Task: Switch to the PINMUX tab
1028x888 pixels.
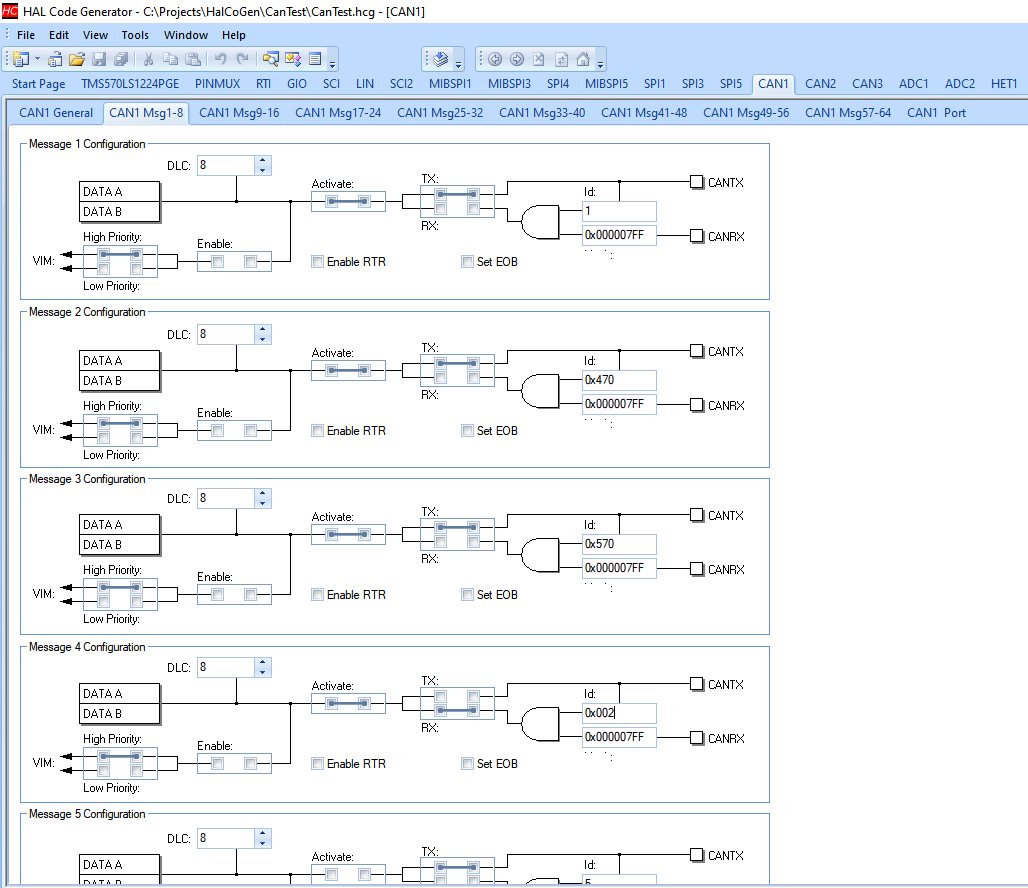Action: coord(218,84)
